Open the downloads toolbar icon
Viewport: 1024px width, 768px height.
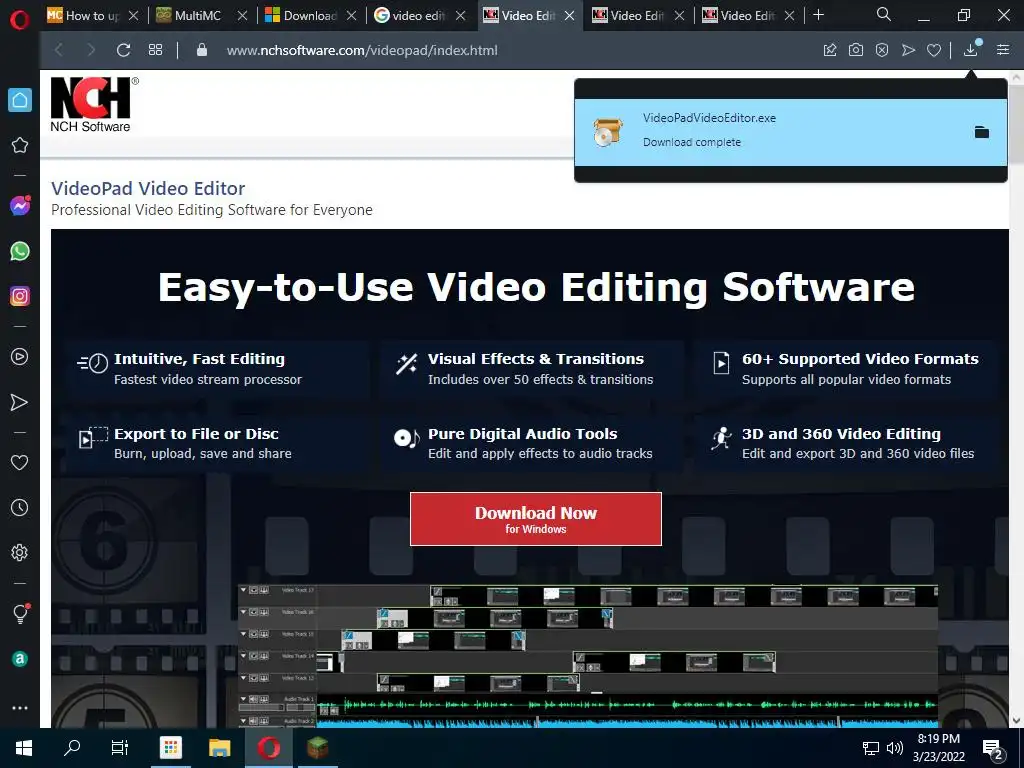(971, 49)
